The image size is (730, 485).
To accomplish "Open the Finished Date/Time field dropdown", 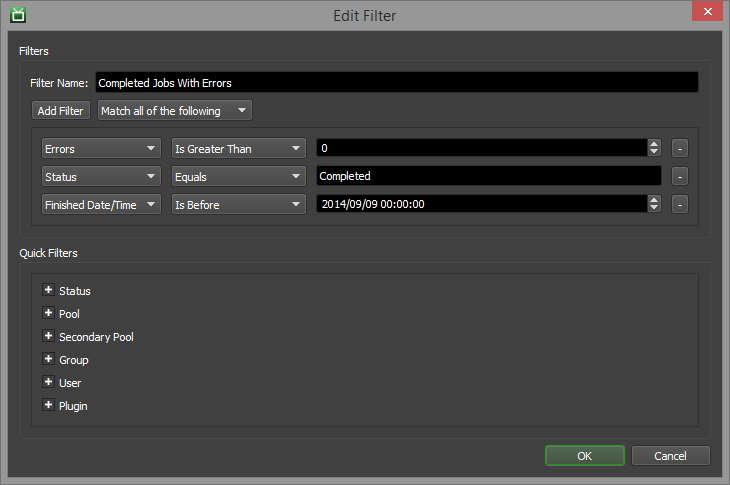I will (x=101, y=204).
